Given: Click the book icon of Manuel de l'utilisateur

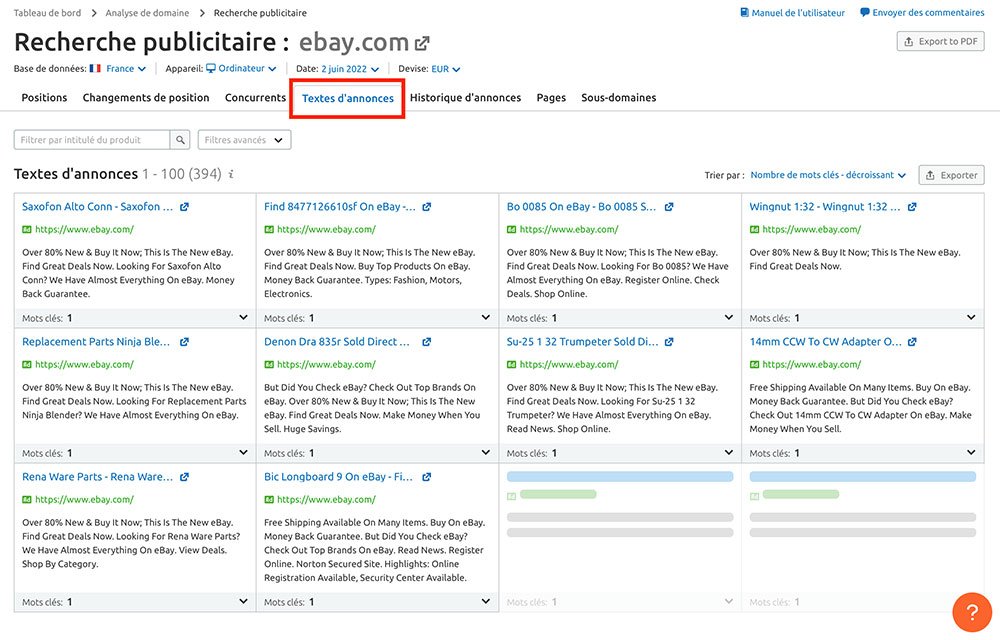Looking at the screenshot, I should tap(744, 13).
